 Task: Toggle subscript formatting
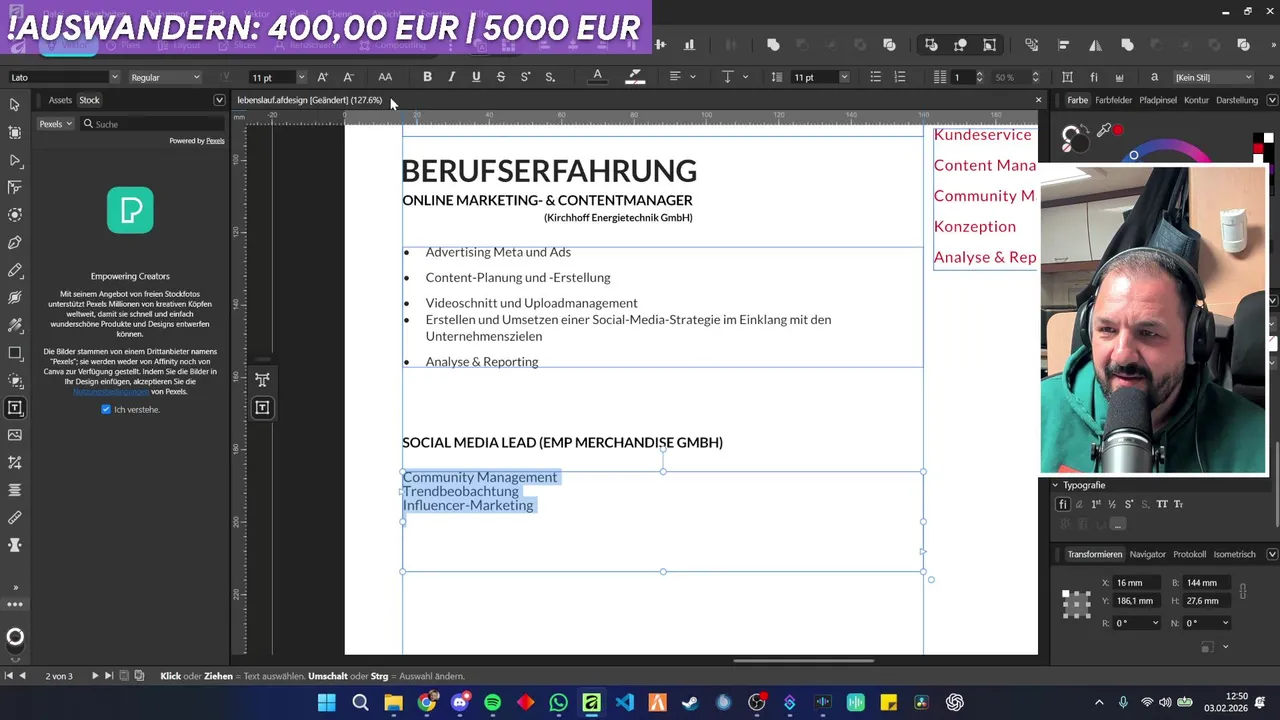tap(550, 77)
